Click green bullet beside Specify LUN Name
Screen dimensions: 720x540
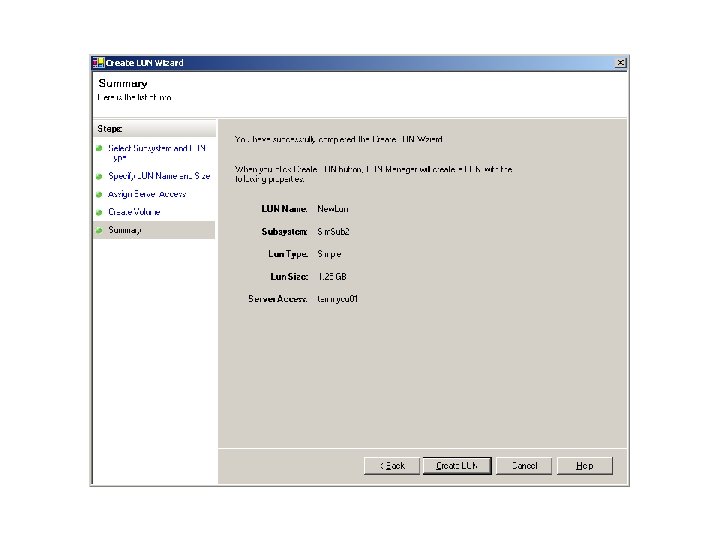pos(99,177)
